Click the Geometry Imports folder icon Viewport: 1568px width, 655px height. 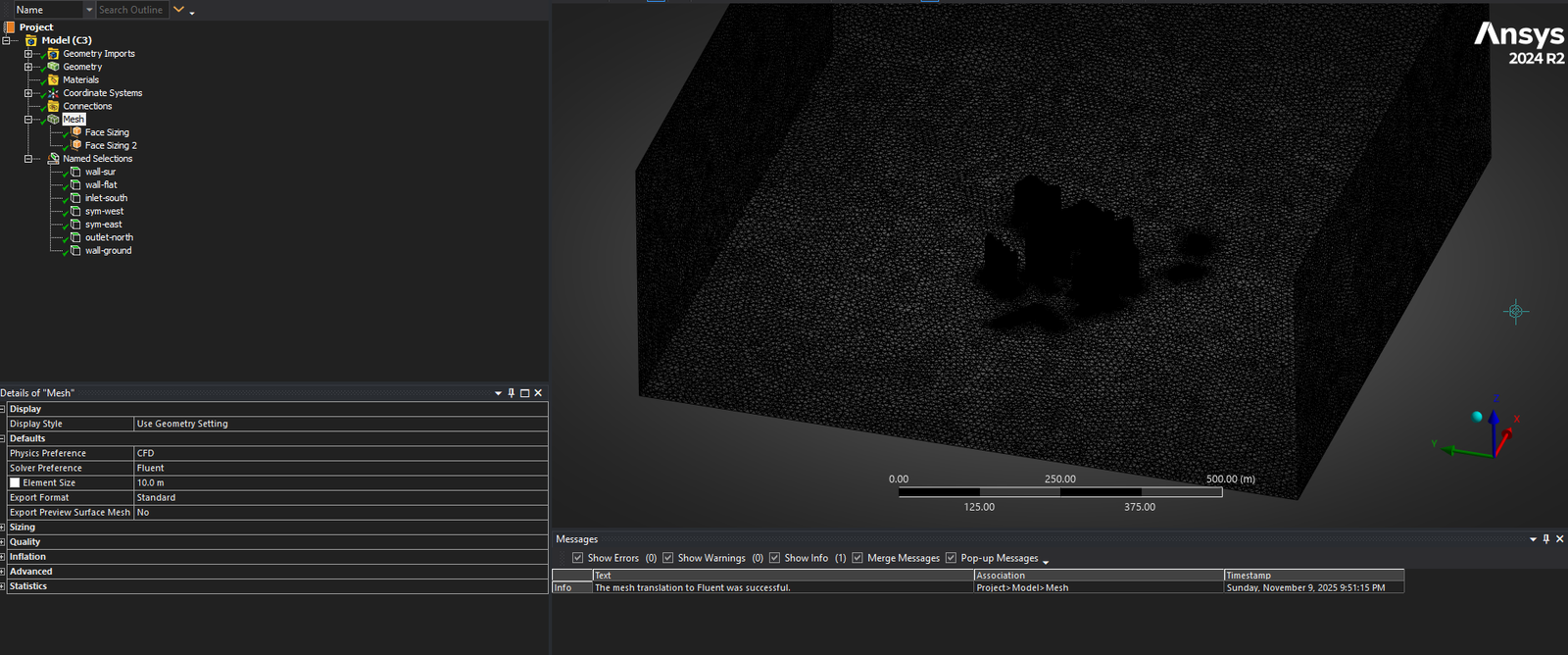(x=54, y=54)
